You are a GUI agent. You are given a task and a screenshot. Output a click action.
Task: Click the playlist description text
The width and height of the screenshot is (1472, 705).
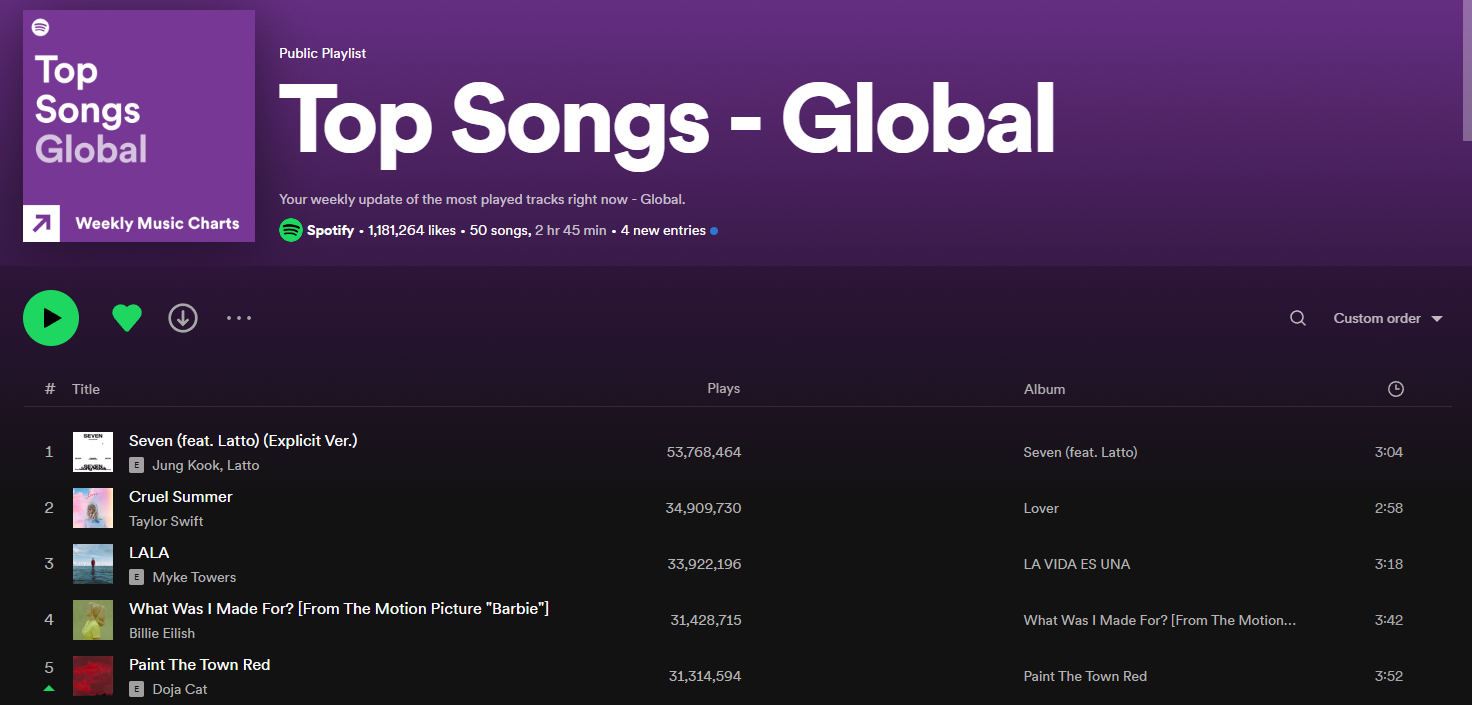coord(482,199)
